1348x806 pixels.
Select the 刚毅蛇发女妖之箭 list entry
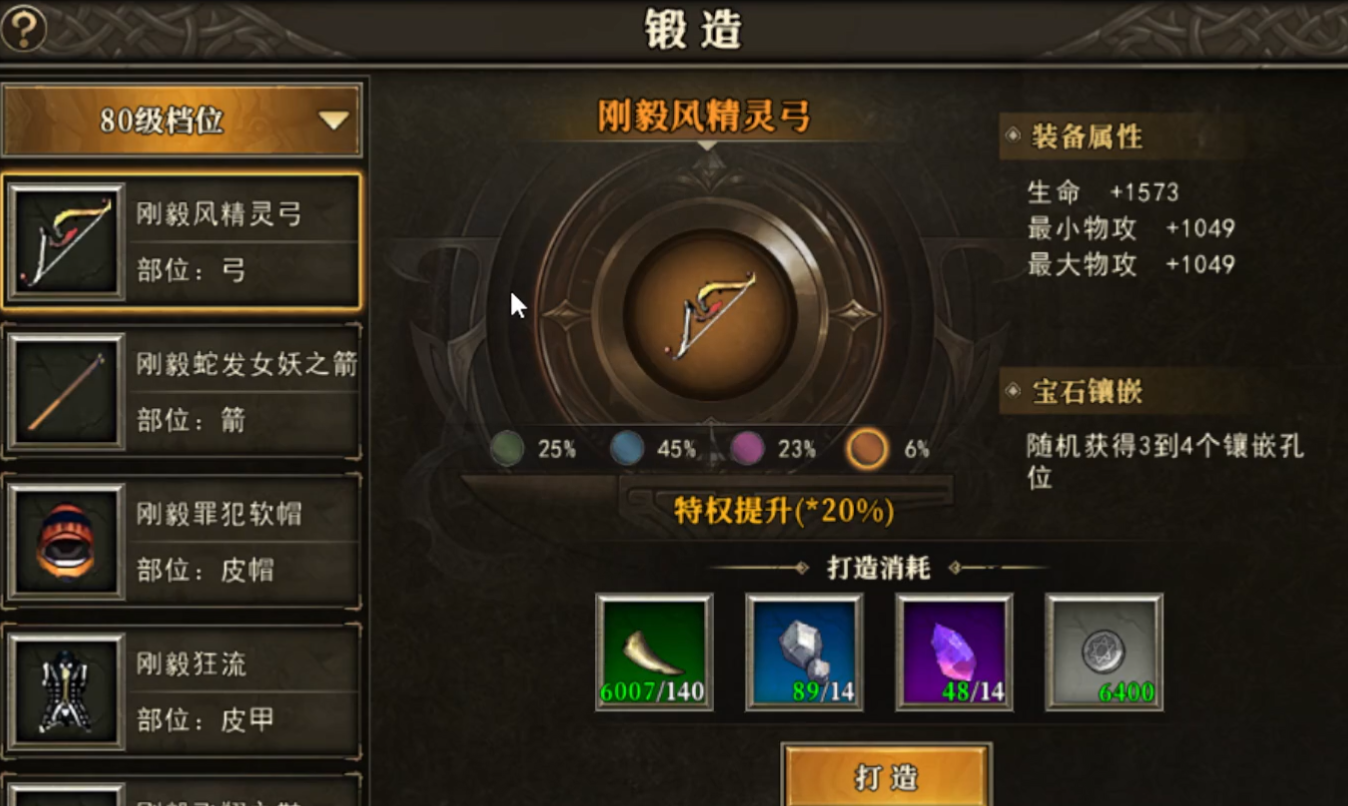[181, 392]
